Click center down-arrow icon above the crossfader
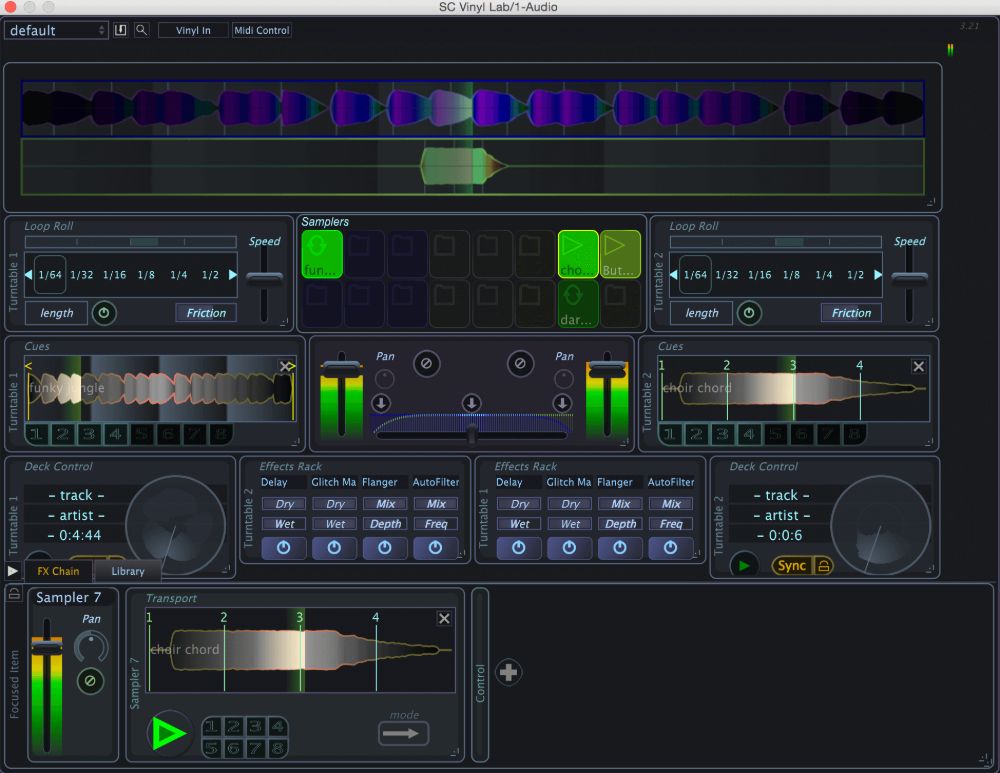This screenshot has height=773, width=1000. click(x=471, y=402)
